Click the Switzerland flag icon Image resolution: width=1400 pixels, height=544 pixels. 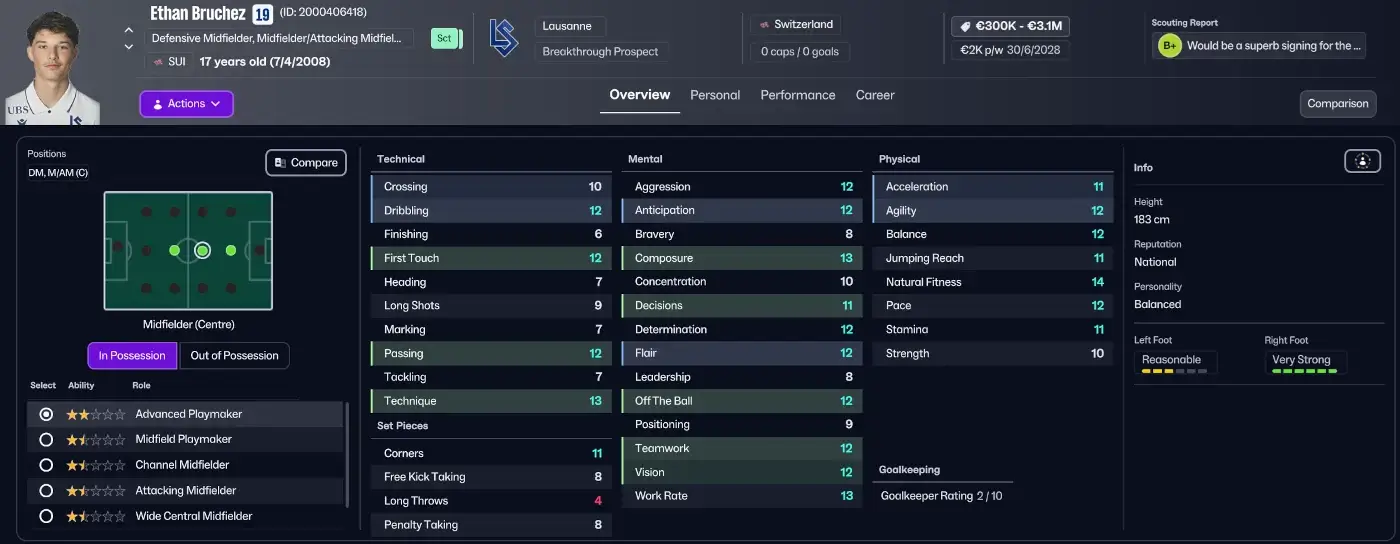(765, 25)
